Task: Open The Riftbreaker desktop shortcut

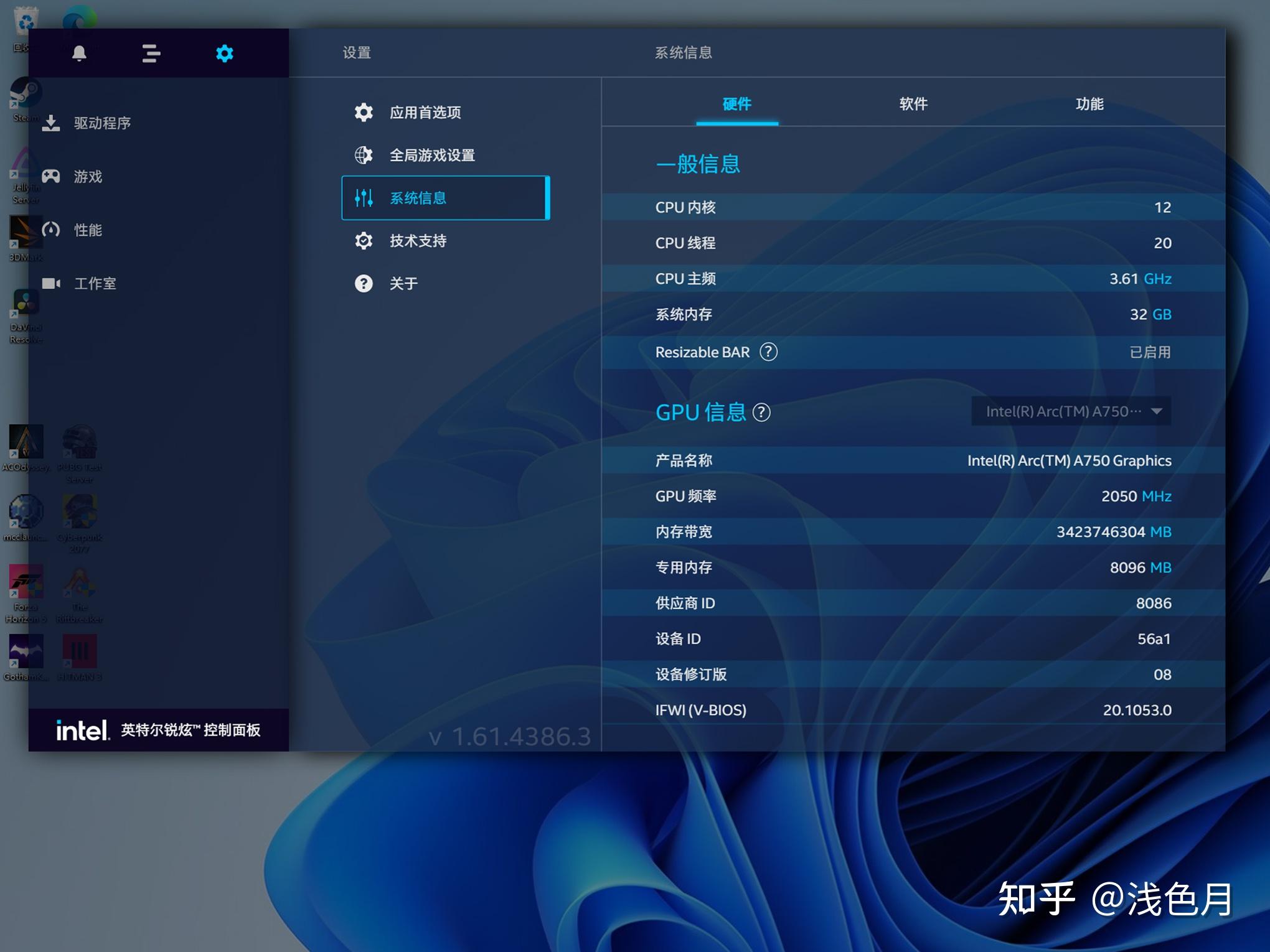Action: pos(79,594)
